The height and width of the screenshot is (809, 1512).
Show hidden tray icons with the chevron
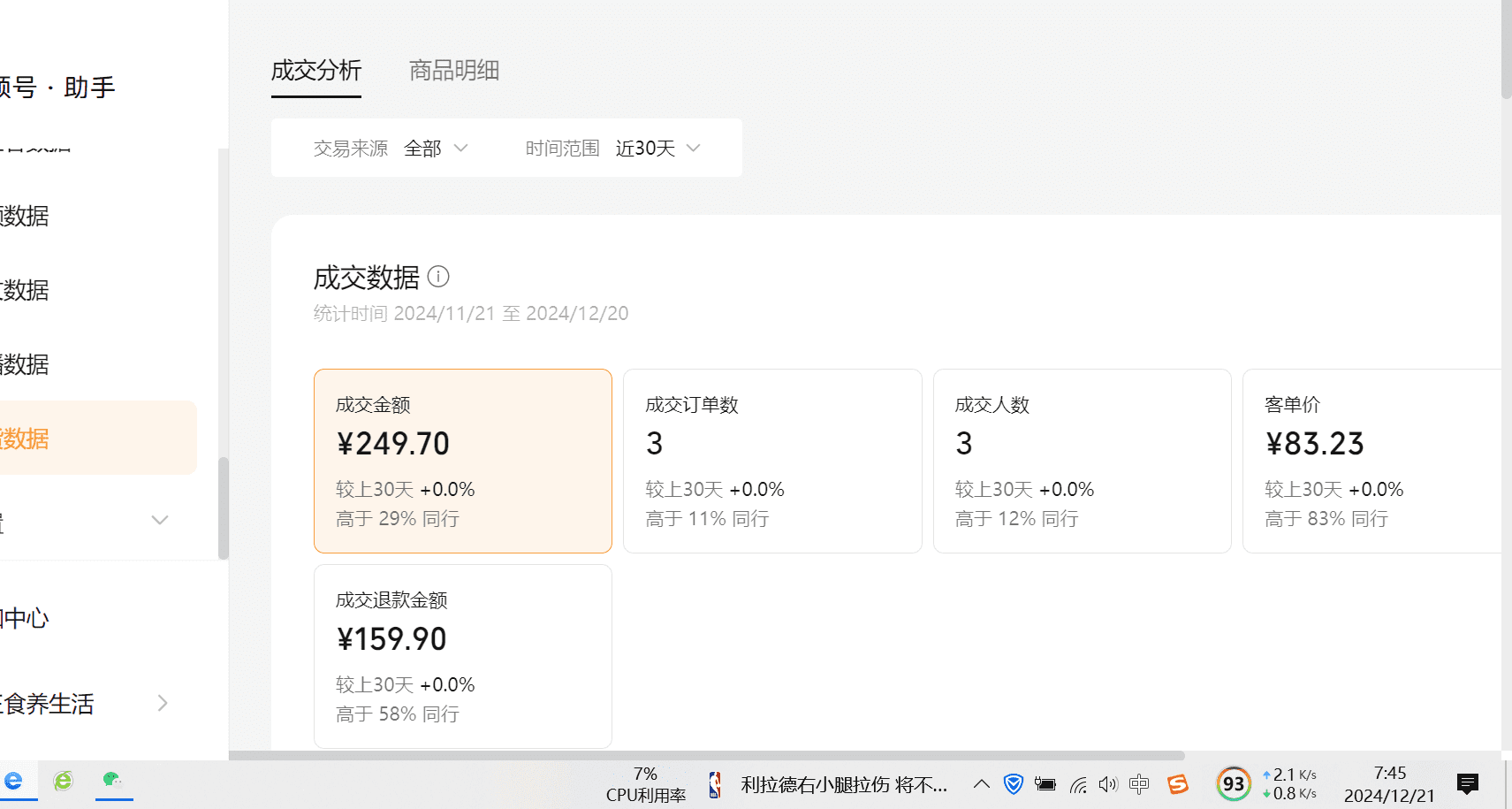[981, 783]
